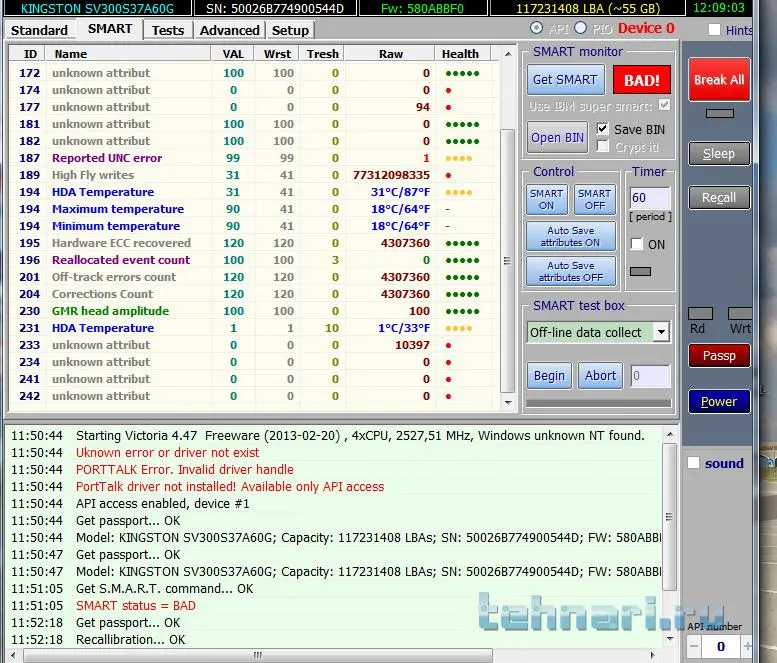Open the SMART tab

pos(110,29)
